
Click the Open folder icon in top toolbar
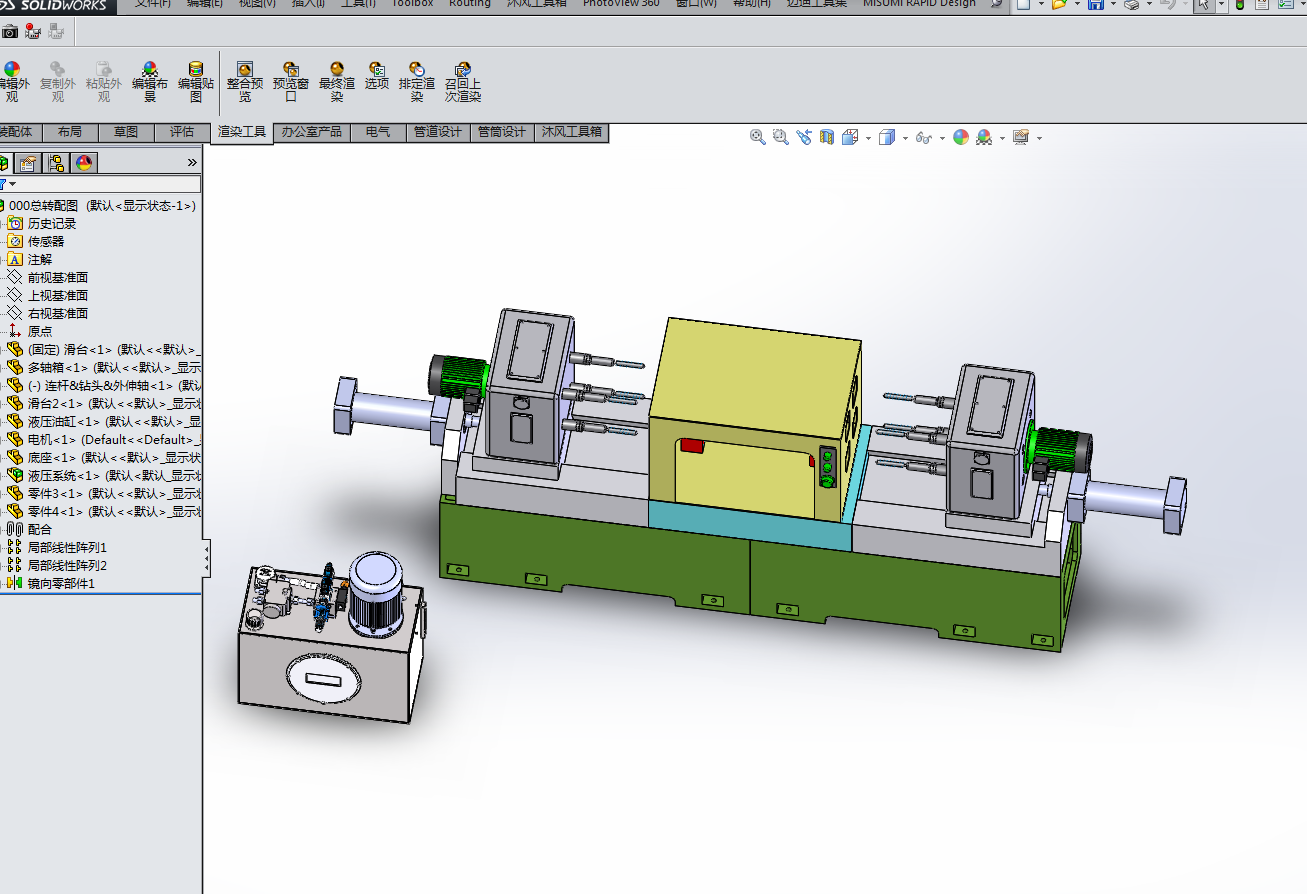(x=1060, y=5)
